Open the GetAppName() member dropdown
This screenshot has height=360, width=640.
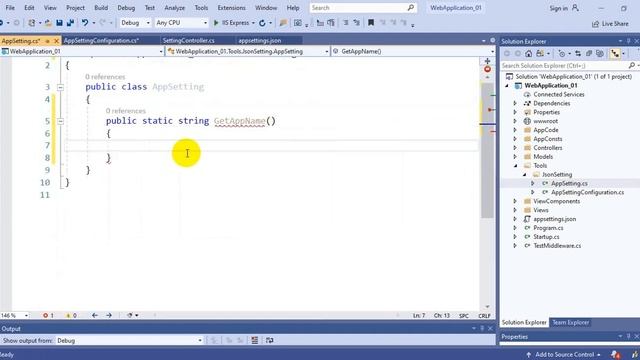pyautogui.click(x=413, y=51)
